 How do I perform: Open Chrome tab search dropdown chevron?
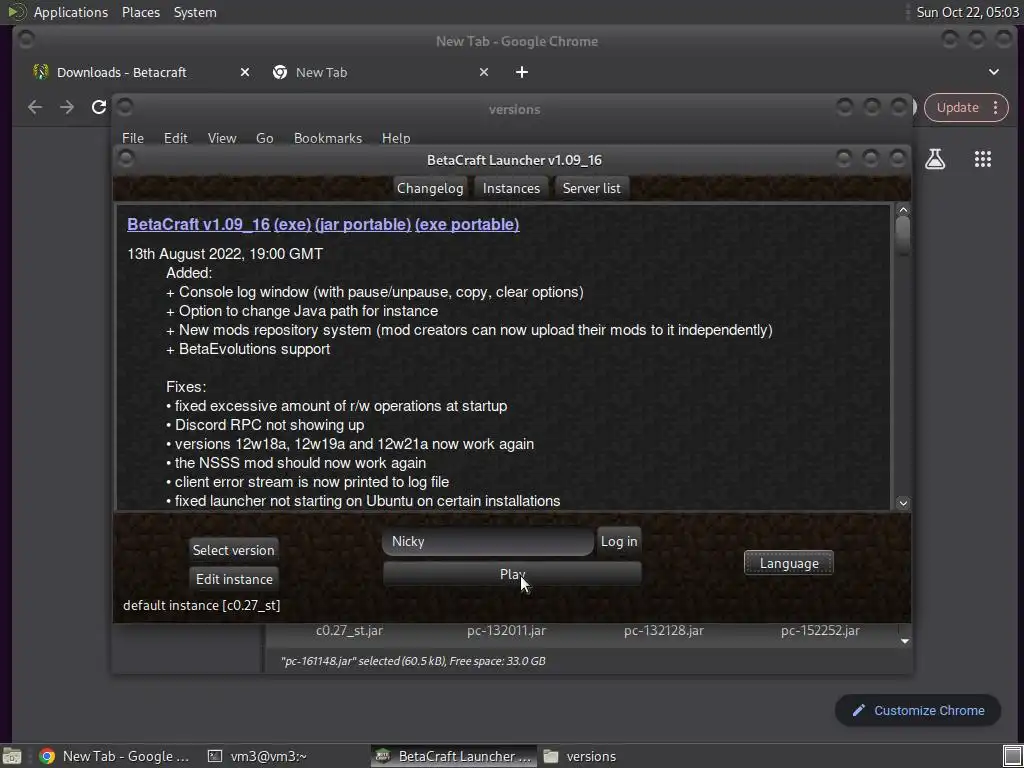[993, 72]
